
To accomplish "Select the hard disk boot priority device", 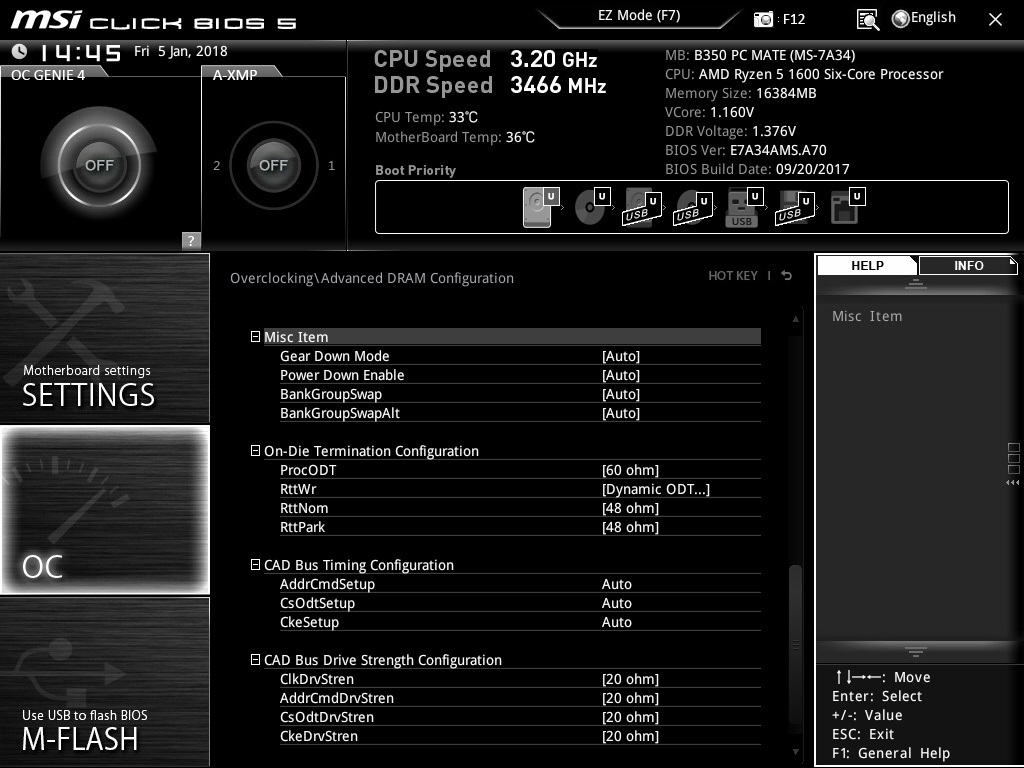I will 541,207.
